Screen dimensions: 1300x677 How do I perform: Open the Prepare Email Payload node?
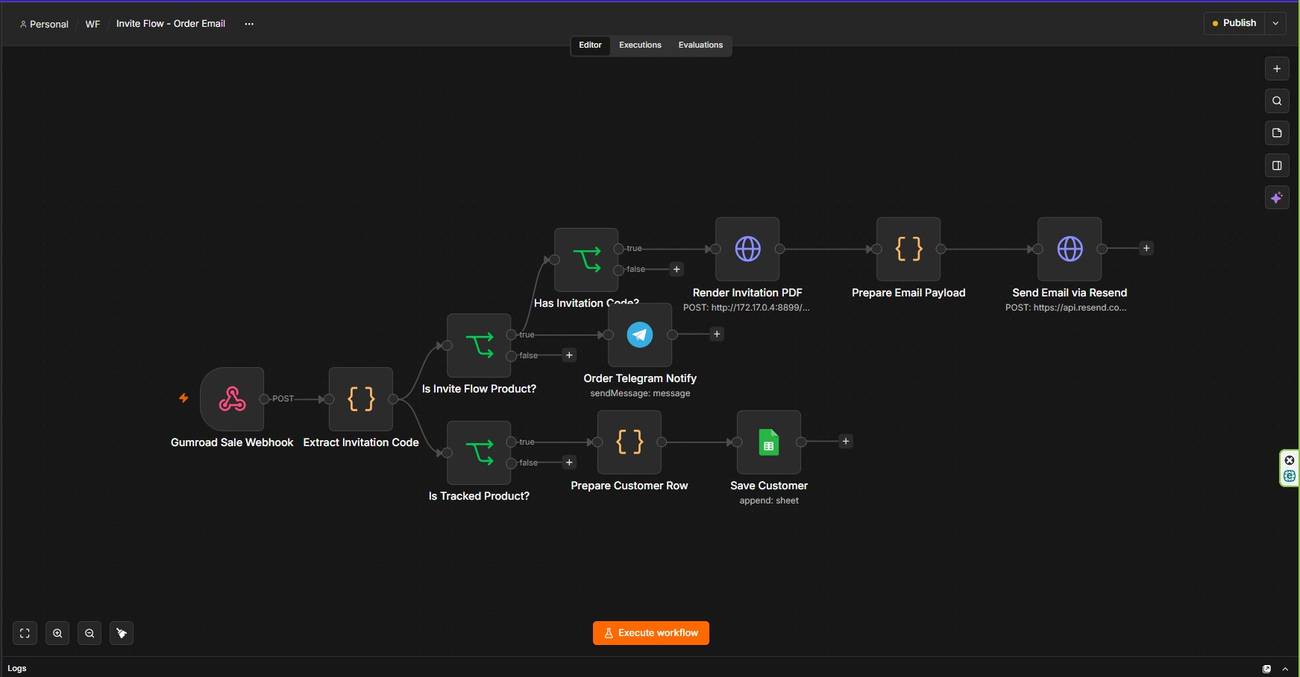pos(908,249)
